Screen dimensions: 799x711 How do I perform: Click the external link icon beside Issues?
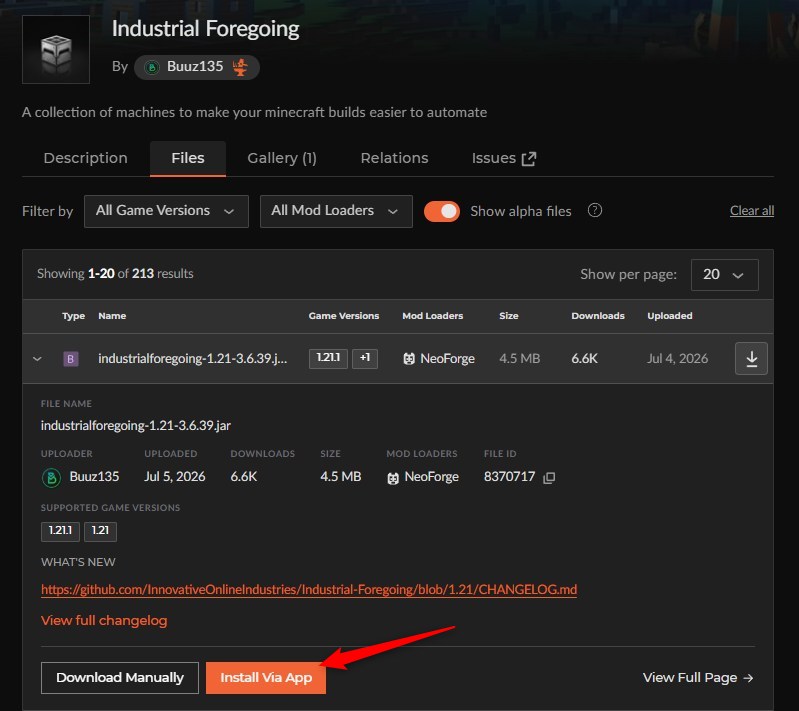point(529,159)
